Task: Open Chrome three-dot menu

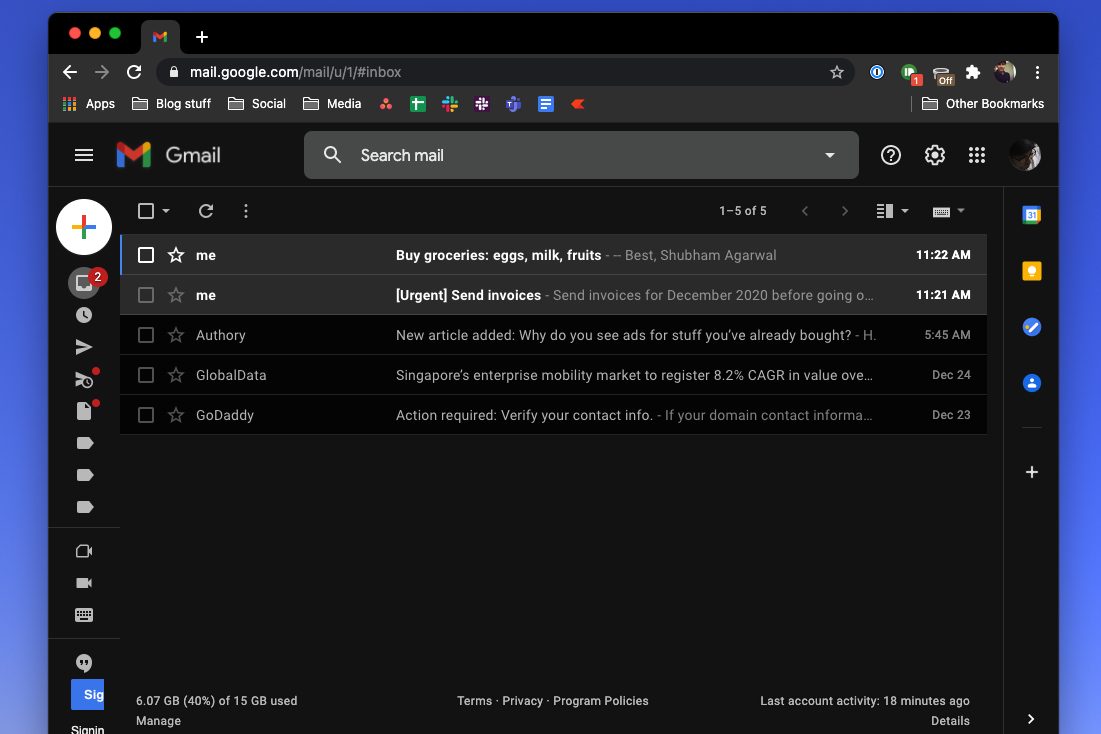Action: 1037,72
